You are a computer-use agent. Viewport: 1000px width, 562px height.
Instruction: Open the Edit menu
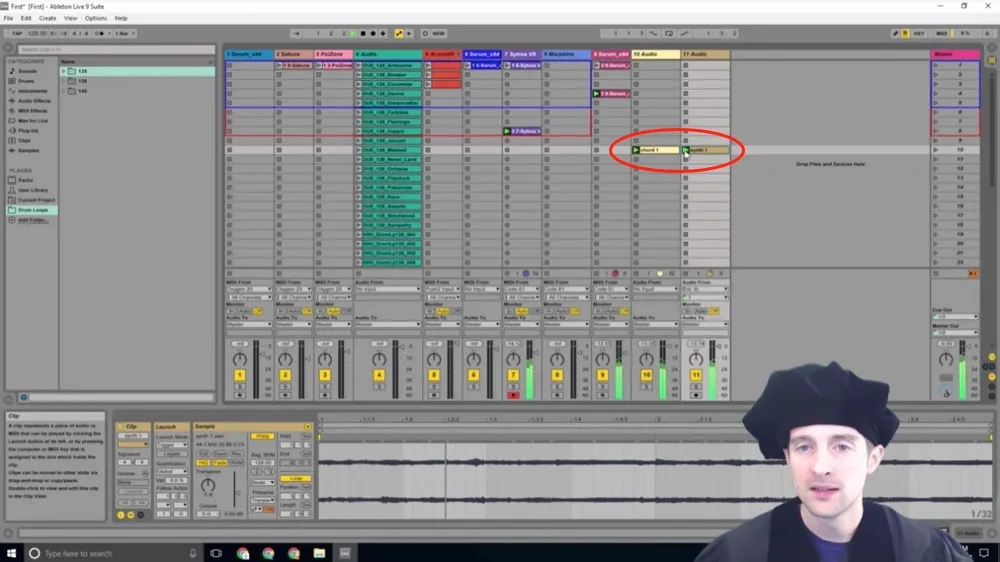pos(26,18)
